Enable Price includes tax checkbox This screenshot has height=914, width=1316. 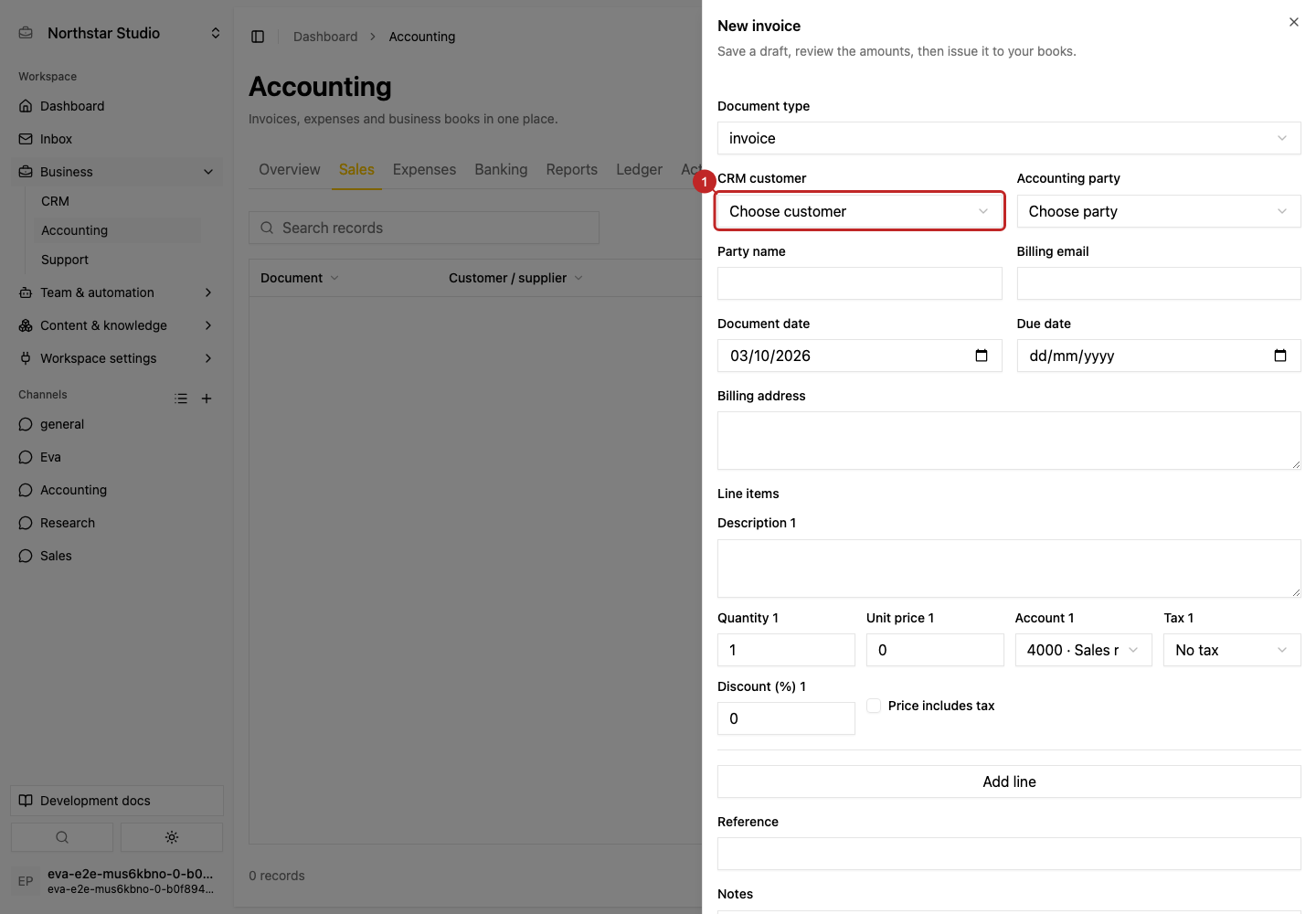[874, 706]
